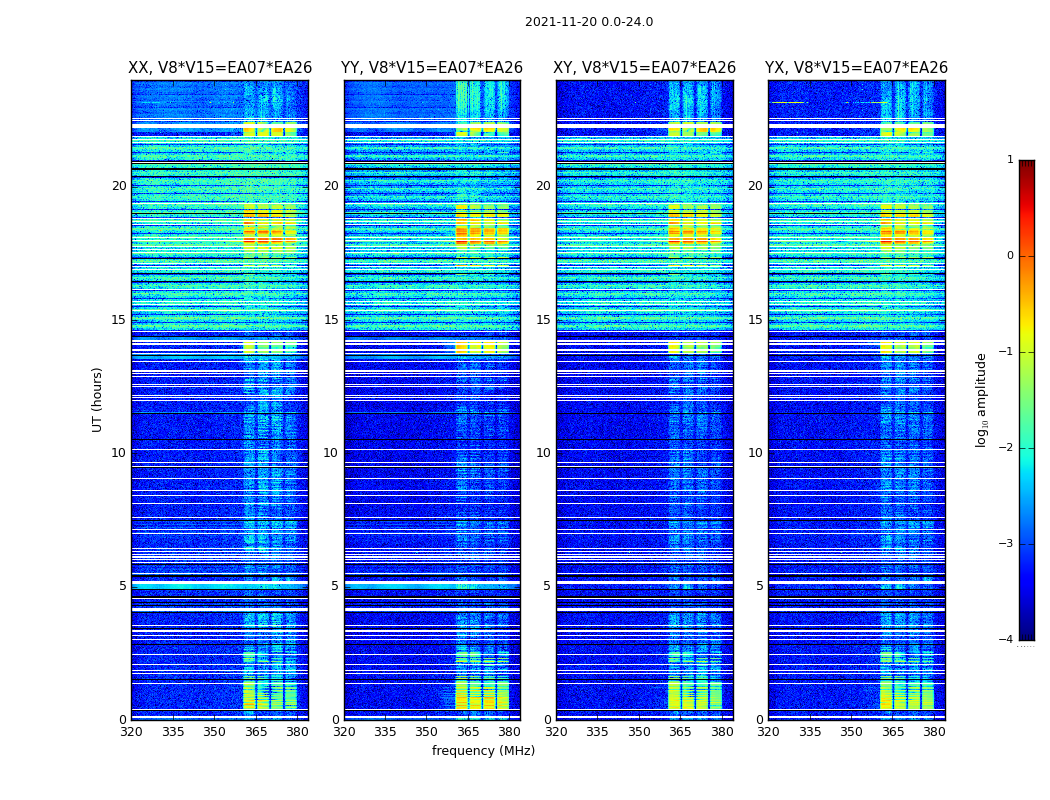Click the XY, V8*V15=EA07*EA26 panel title
Screen dimensions: 1050x800
[644, 68]
